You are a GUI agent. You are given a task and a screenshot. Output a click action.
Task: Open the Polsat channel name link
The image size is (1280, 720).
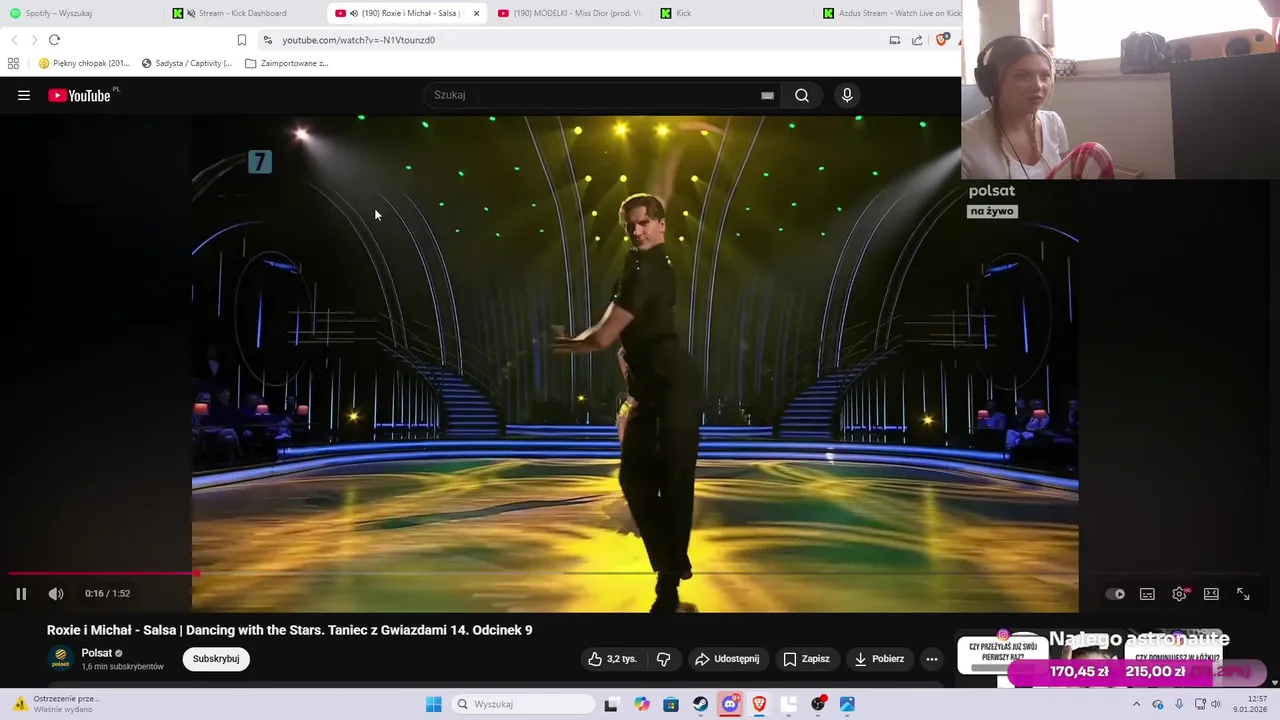pyautogui.click(x=97, y=653)
